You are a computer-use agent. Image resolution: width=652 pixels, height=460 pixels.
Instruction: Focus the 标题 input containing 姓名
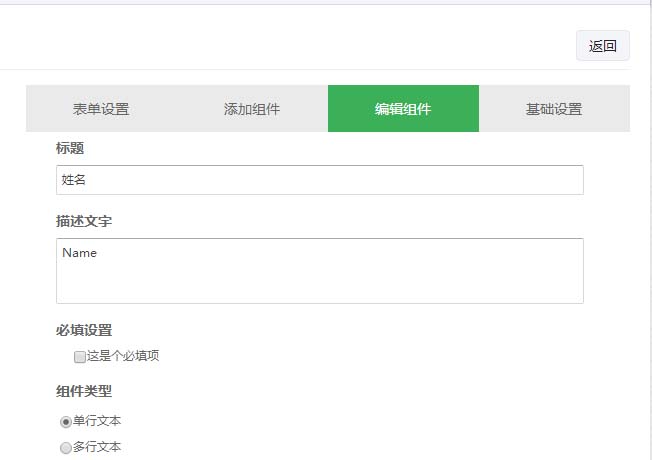[320, 180]
